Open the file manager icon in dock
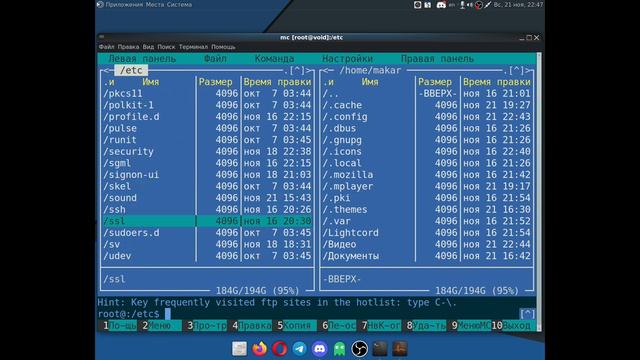 point(239,349)
